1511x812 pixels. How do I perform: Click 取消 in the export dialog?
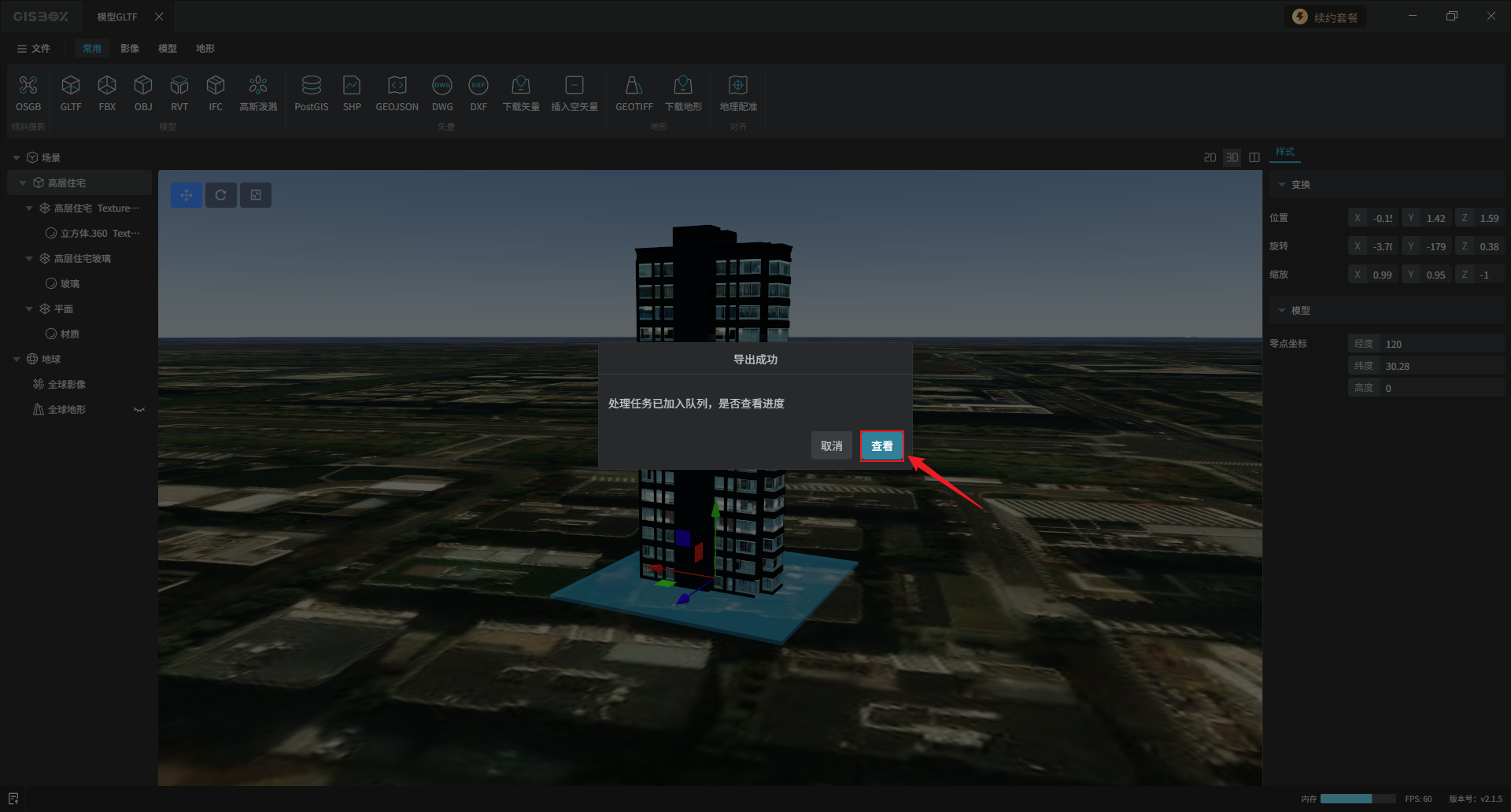coord(831,446)
